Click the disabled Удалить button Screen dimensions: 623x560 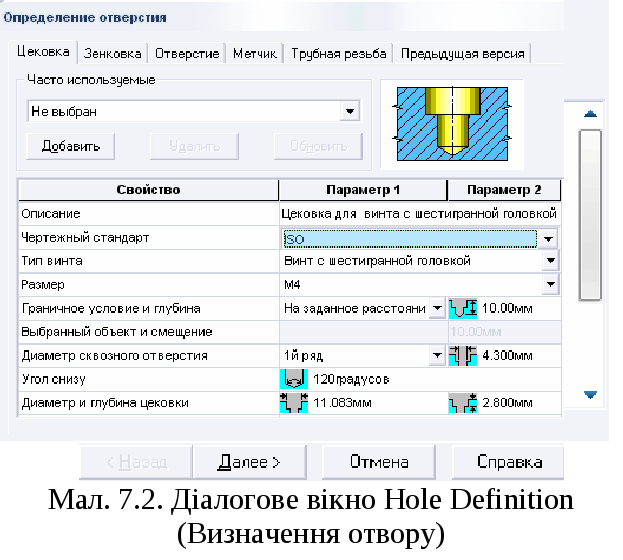point(194,147)
